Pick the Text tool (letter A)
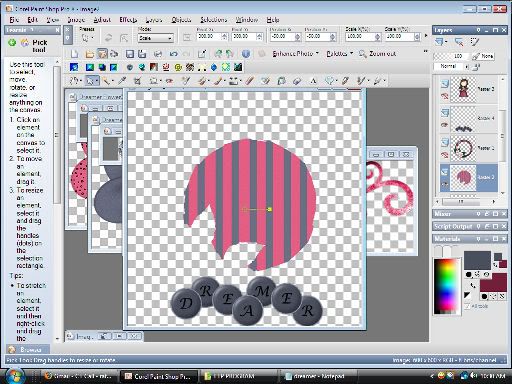The width and height of the screenshot is (512, 384). [x=313, y=81]
